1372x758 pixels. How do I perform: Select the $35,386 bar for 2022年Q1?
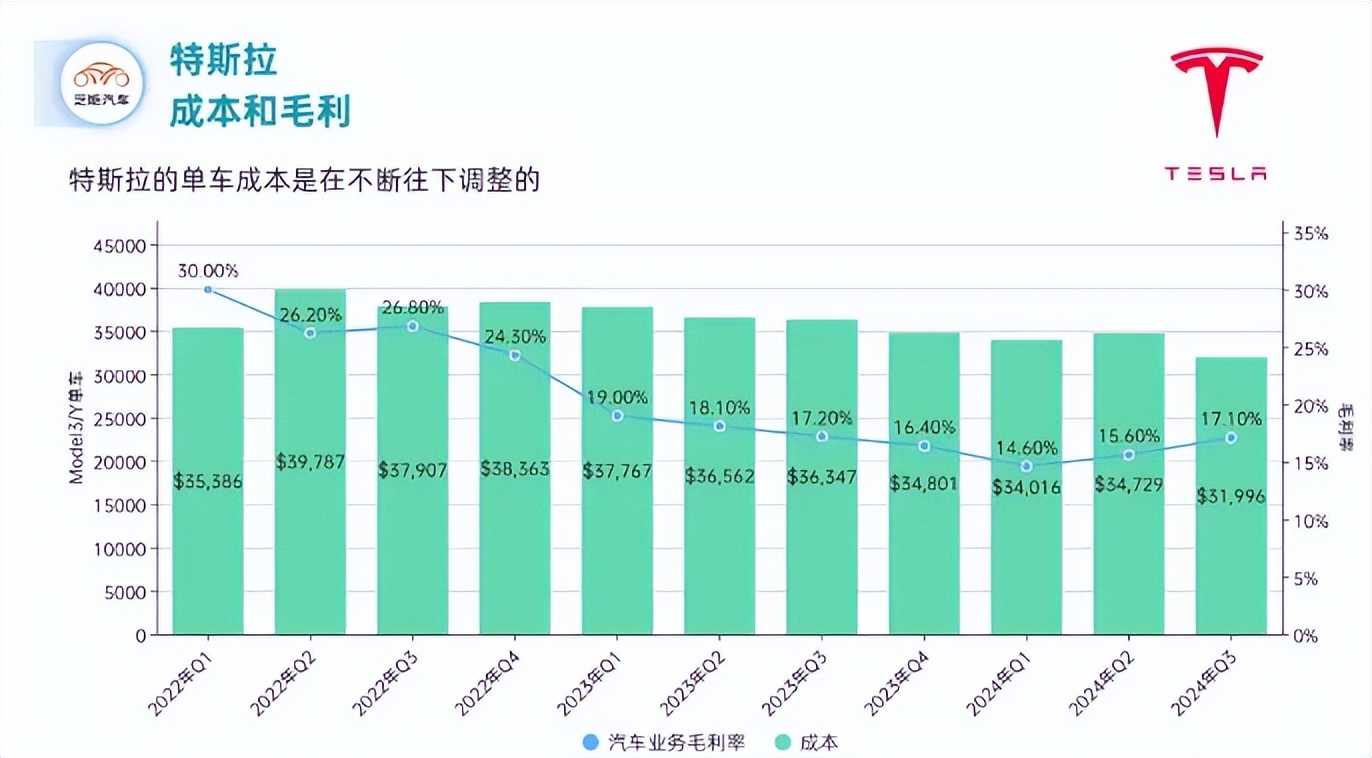point(208,481)
